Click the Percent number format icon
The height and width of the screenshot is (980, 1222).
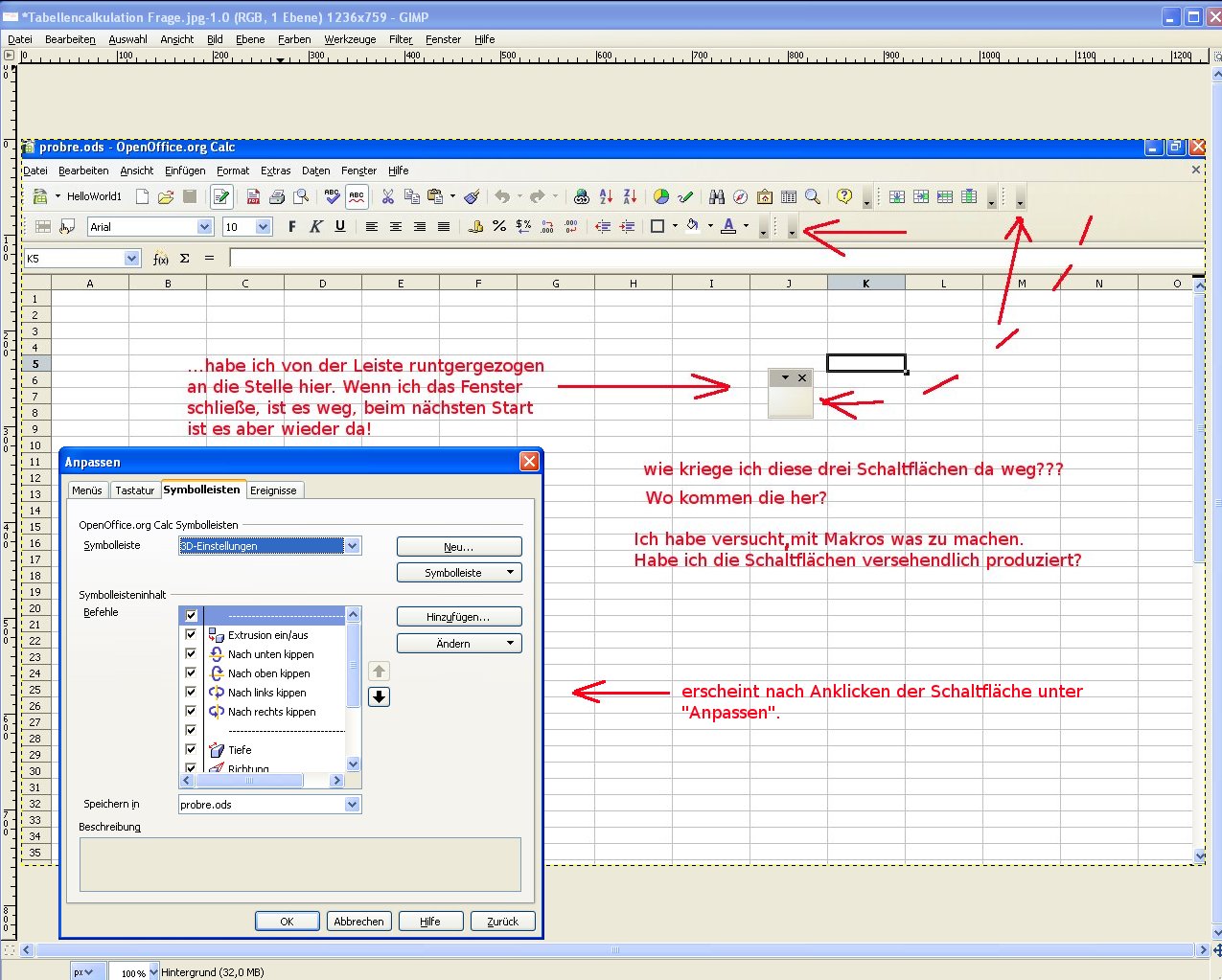click(x=499, y=226)
